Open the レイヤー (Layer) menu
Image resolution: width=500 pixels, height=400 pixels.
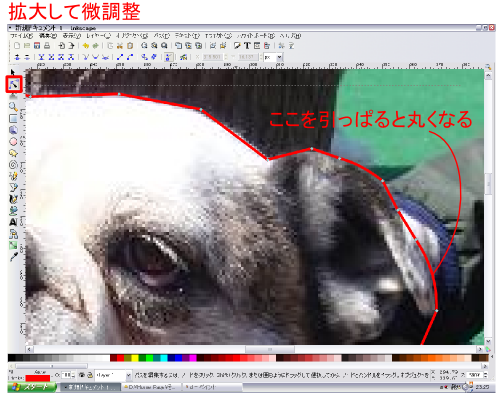(x=98, y=35)
